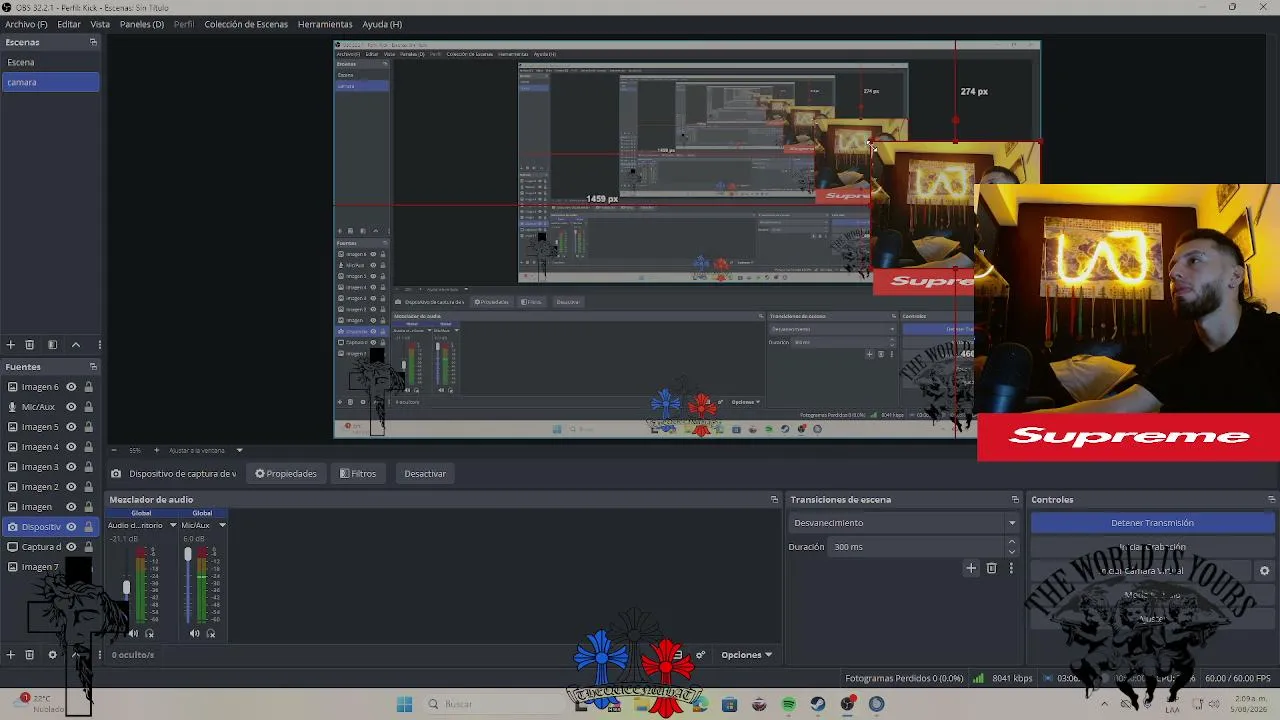Open Mic/Aux mixer dropdown arrow

tap(222, 525)
